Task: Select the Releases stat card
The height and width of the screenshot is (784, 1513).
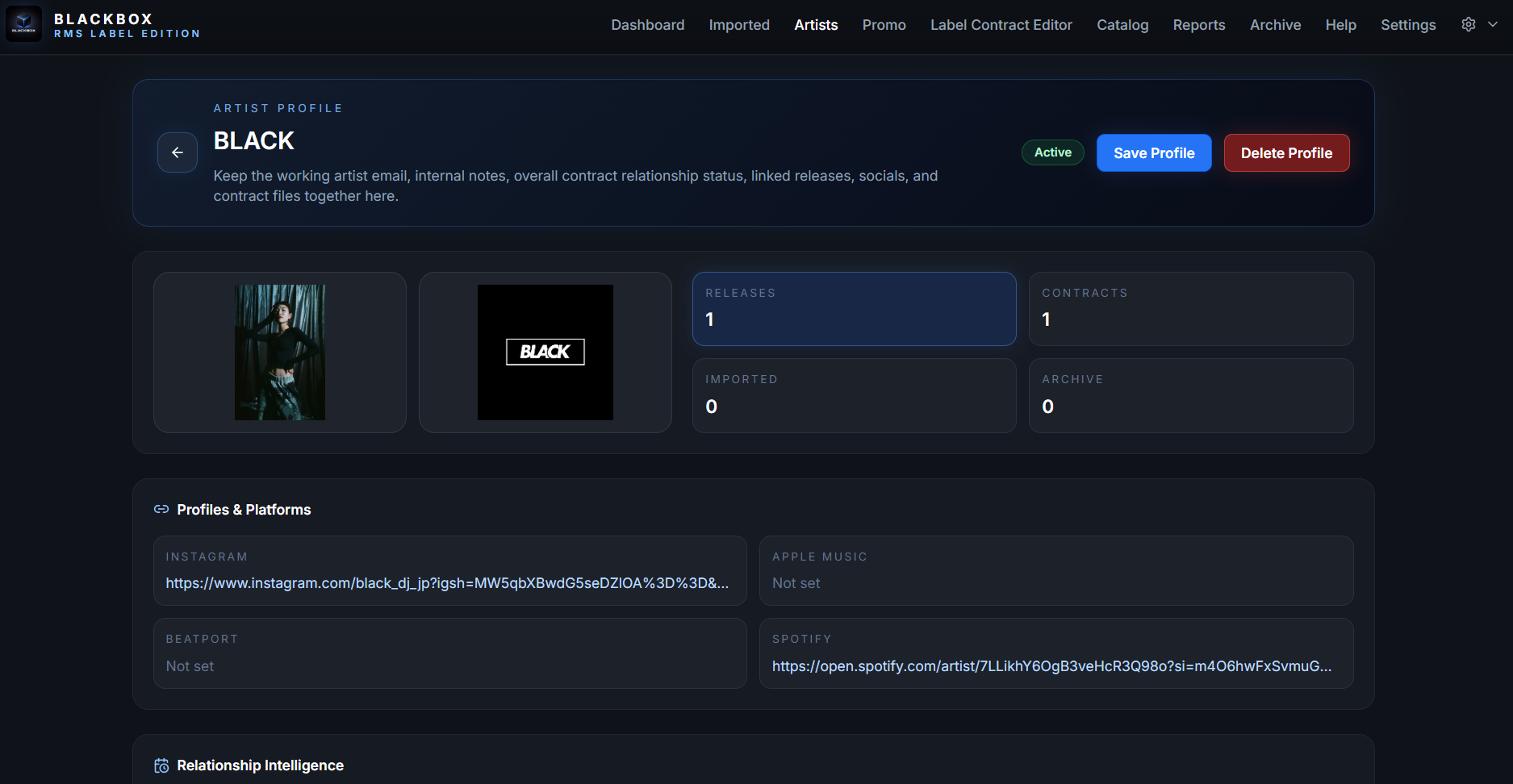Action: [854, 309]
